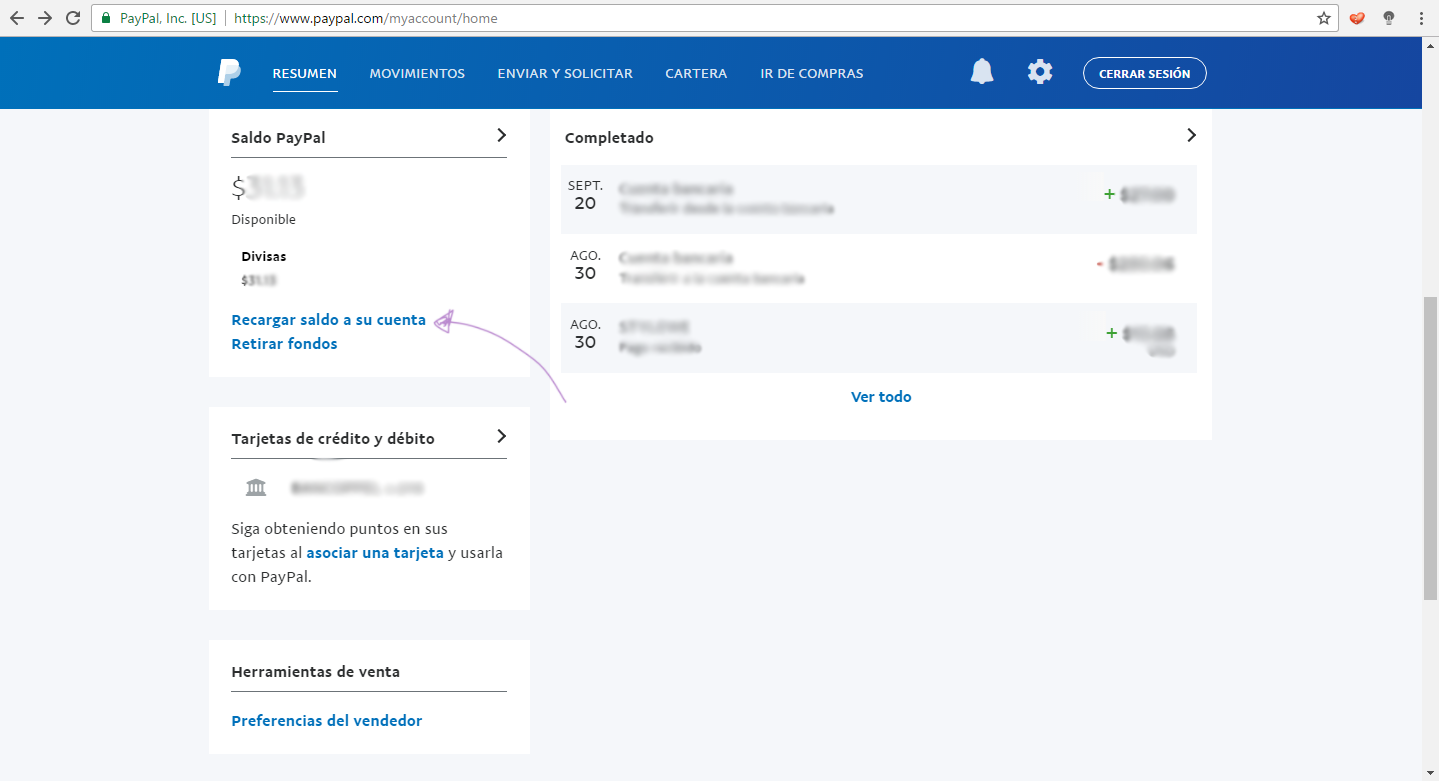Click the asociar una tarjeta link
The height and width of the screenshot is (781, 1439).
(x=375, y=552)
